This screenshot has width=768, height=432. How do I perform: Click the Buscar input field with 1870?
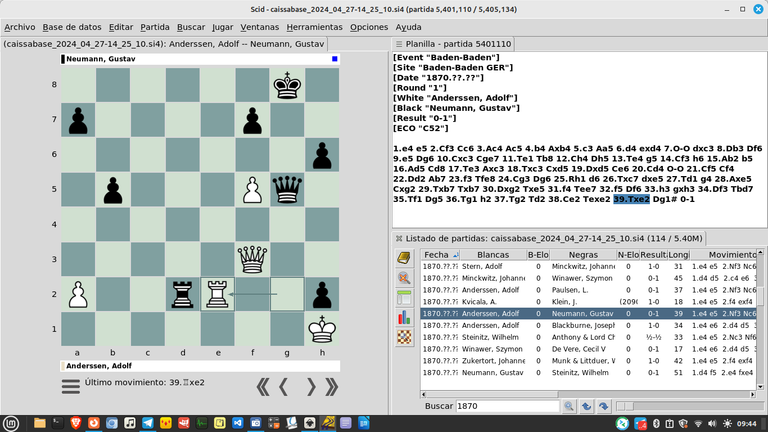point(507,406)
